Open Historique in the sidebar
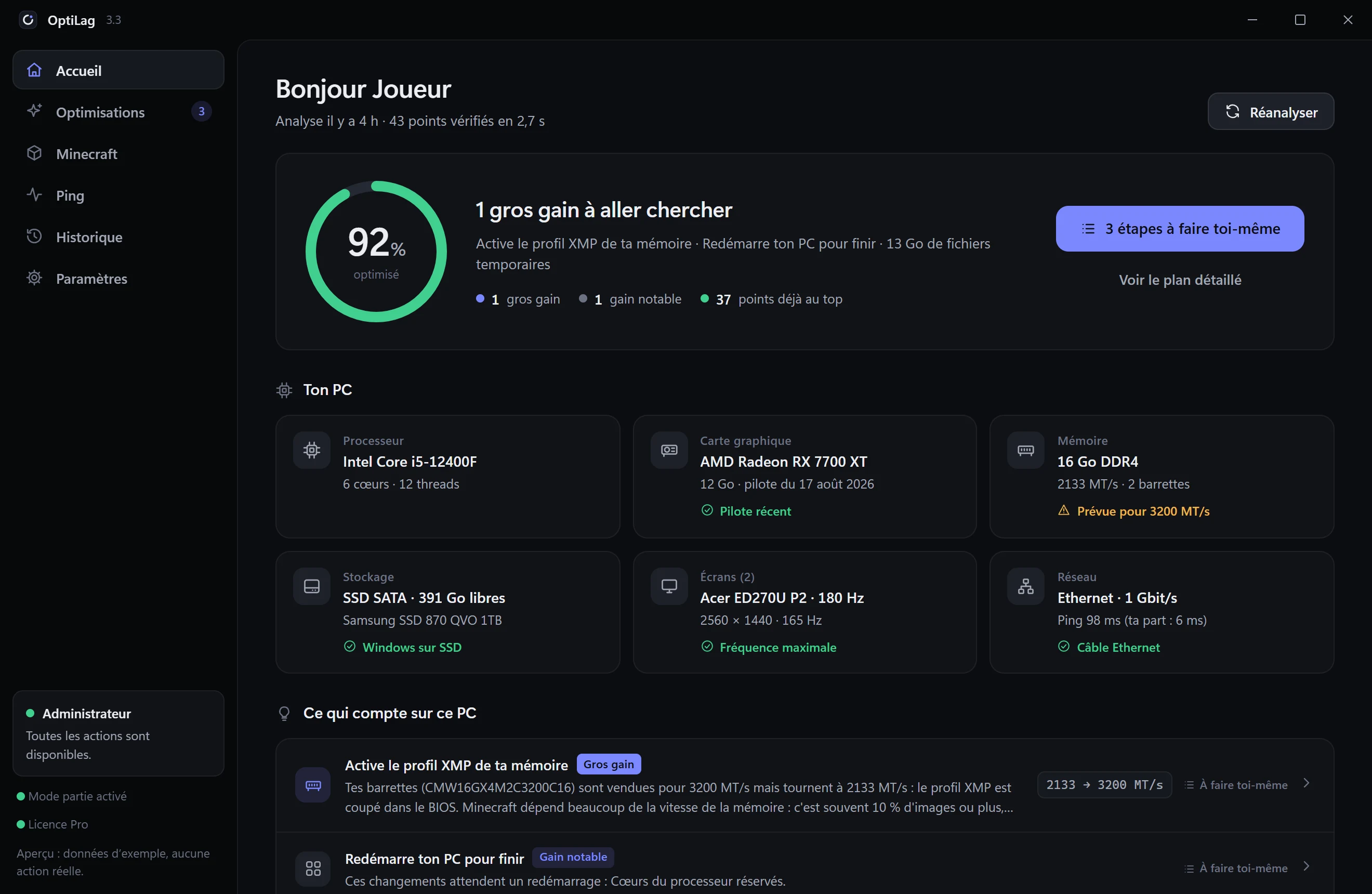Image resolution: width=1372 pixels, height=894 pixels. click(118, 236)
